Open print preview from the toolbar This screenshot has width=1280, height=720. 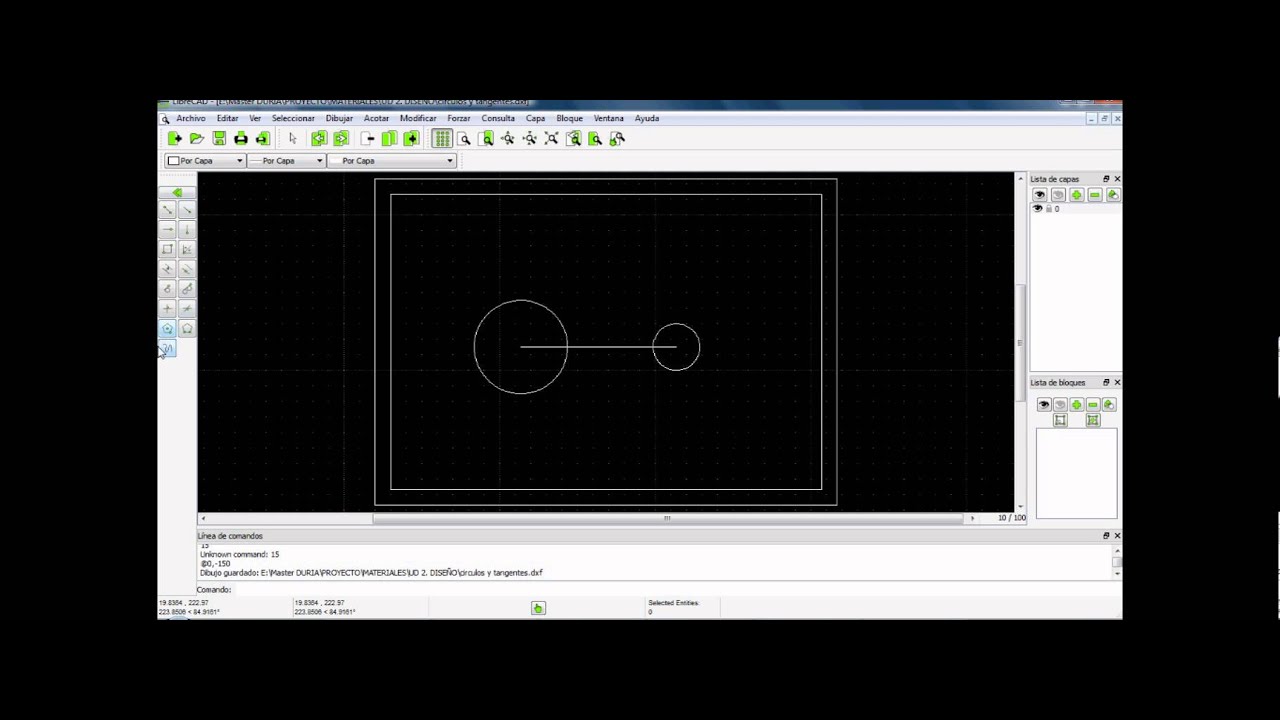(x=263, y=139)
